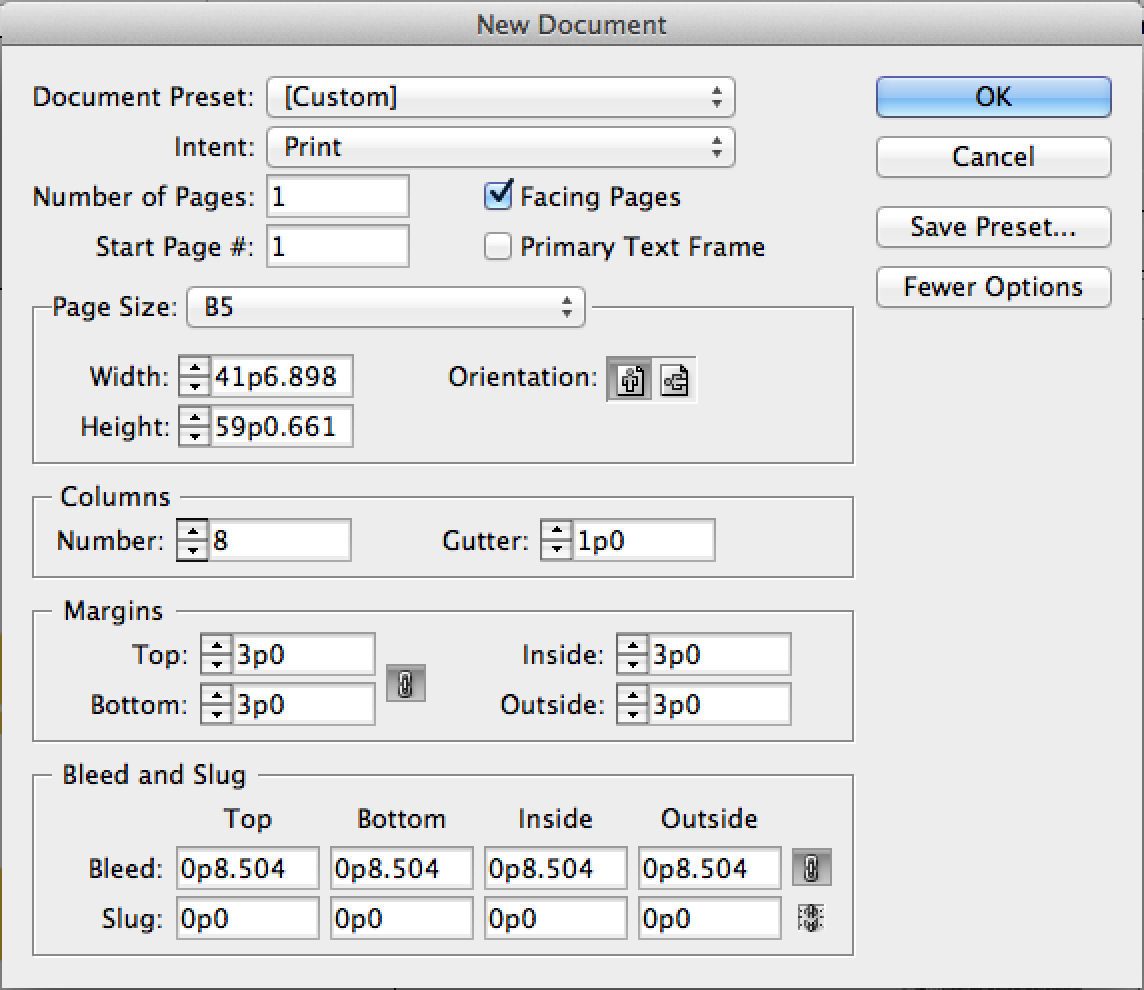Image resolution: width=1144 pixels, height=990 pixels.
Task: Click the Columns Number stepper arrows
Action: [191, 541]
